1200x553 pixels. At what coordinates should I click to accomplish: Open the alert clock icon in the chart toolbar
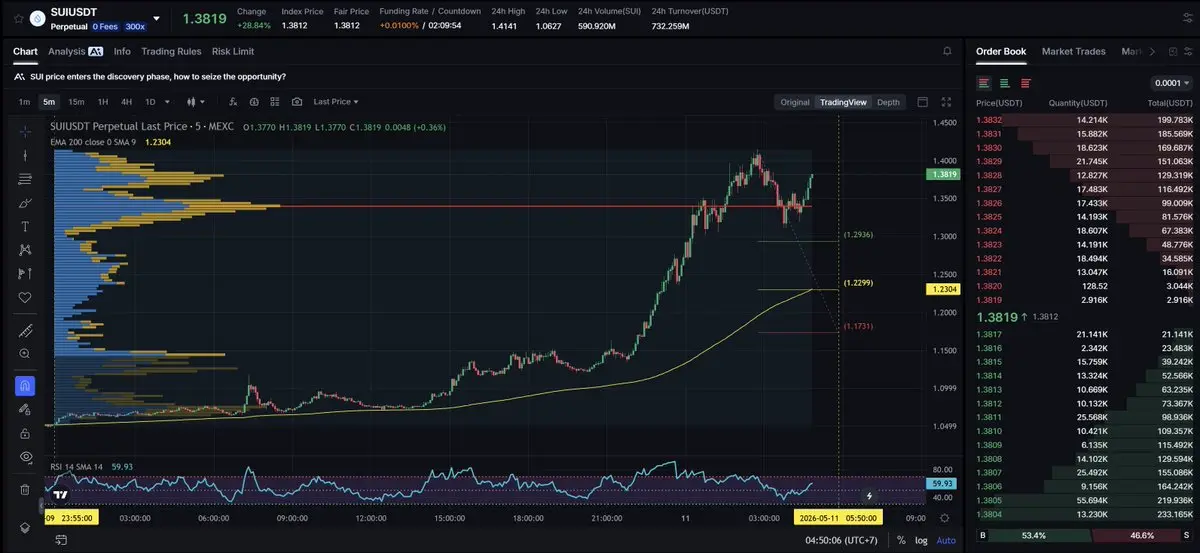(254, 102)
